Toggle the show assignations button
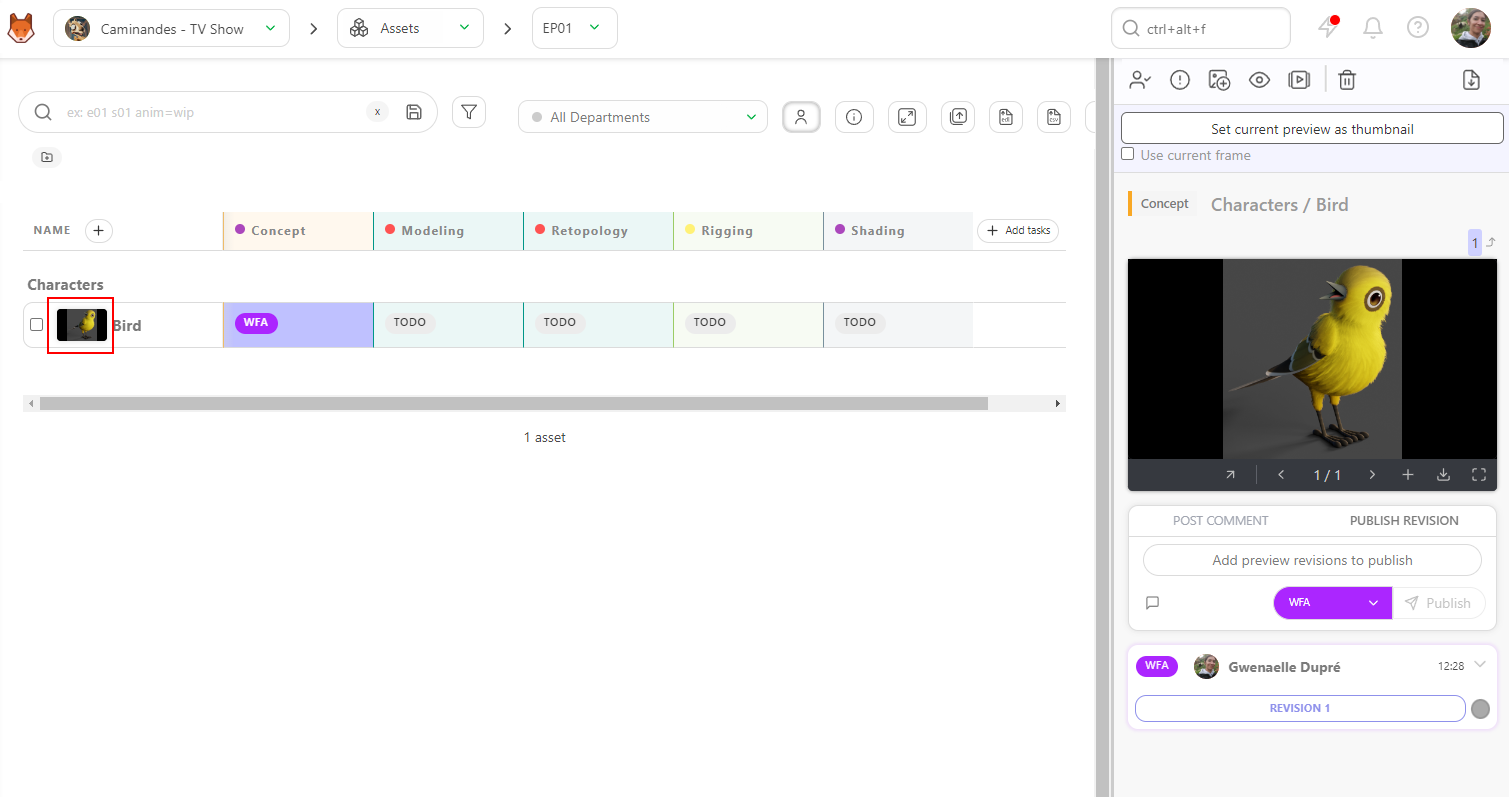 point(801,117)
